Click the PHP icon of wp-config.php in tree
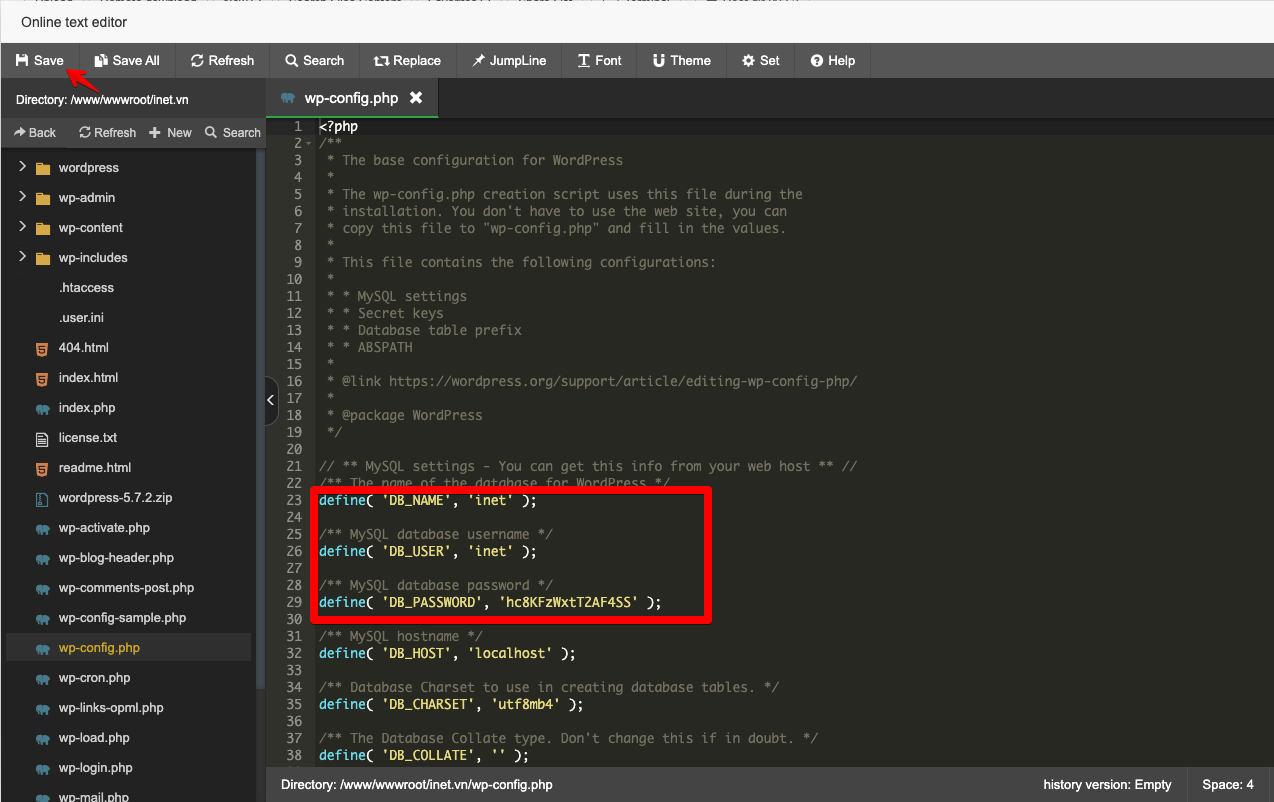The width and height of the screenshot is (1274, 802). [x=42, y=648]
